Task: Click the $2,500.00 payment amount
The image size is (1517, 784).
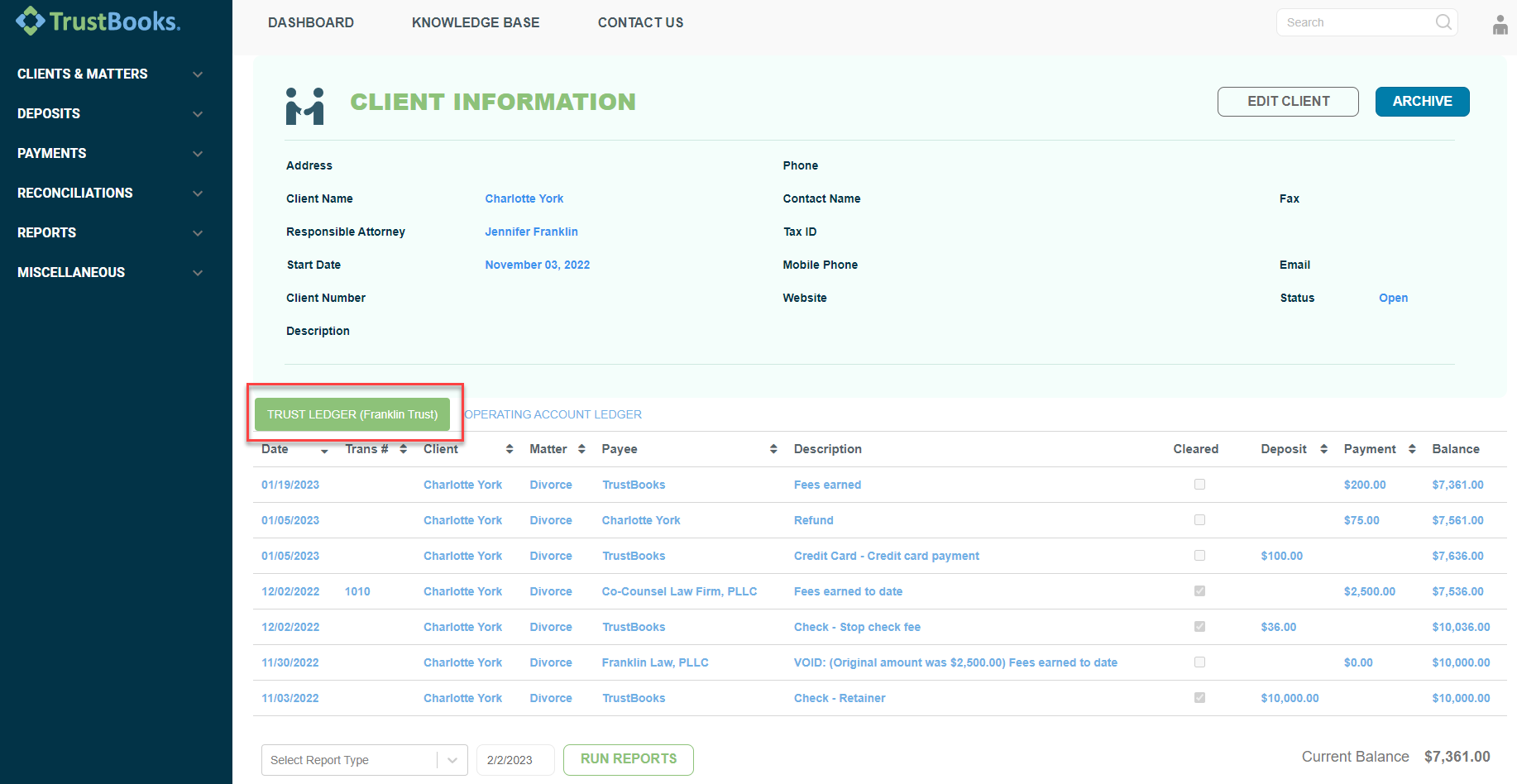Action: 1370,591
